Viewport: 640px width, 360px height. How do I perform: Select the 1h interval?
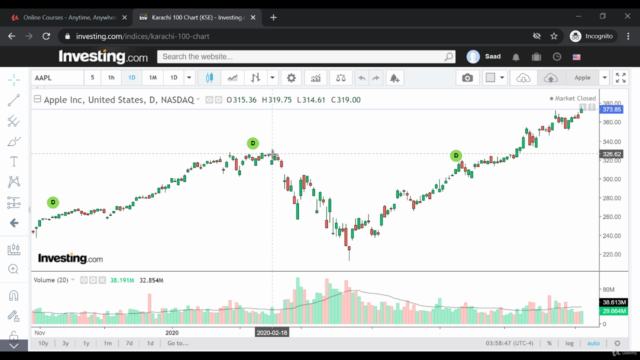click(x=111, y=78)
